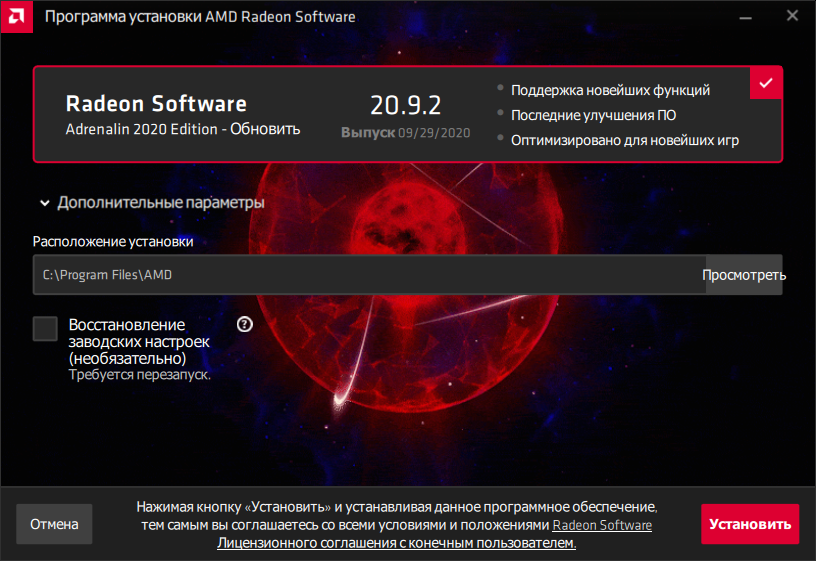816x561 pixels.
Task: Close the AMD Radeon Software installer
Action: (x=792, y=16)
